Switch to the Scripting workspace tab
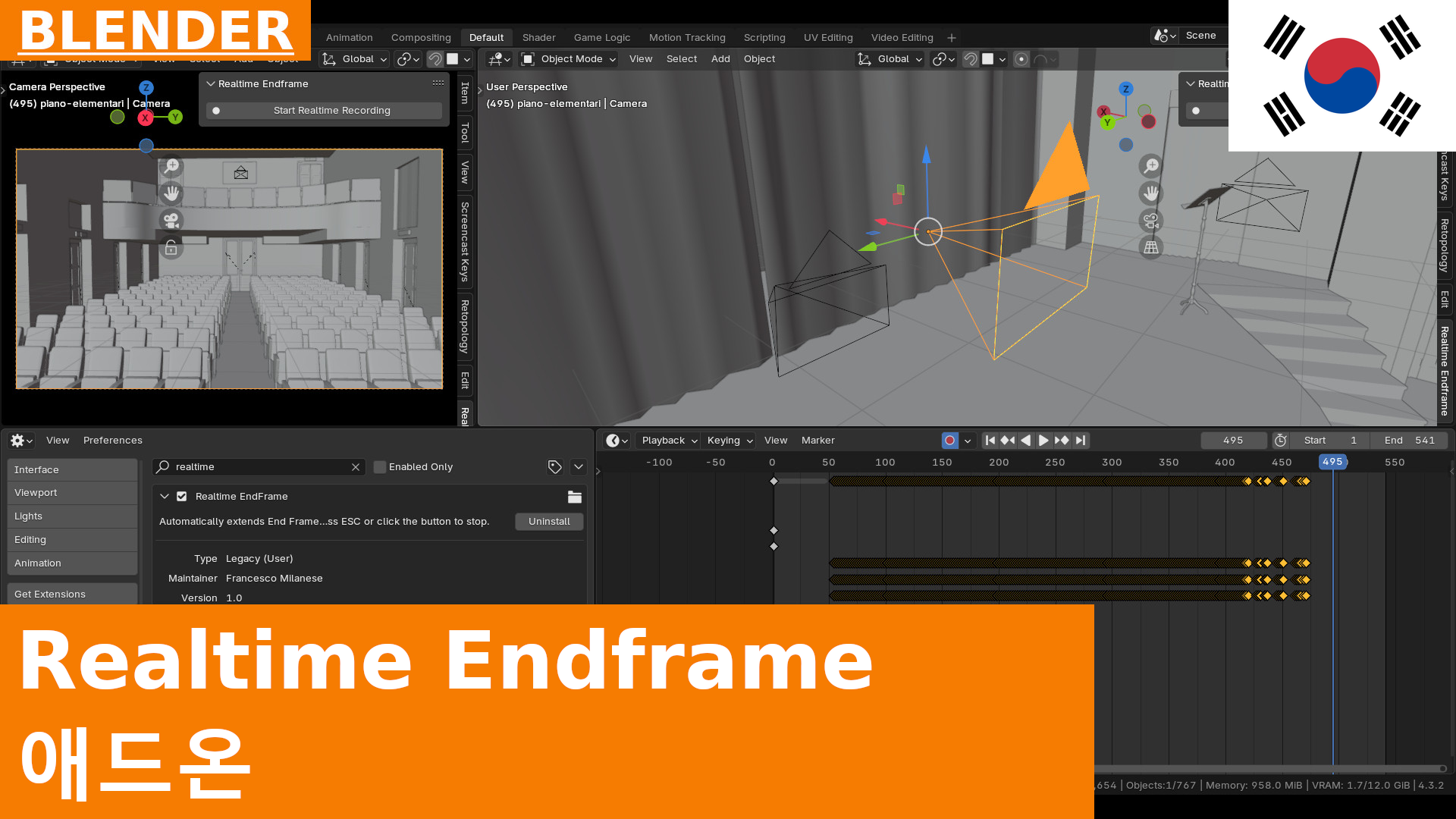 (x=764, y=38)
